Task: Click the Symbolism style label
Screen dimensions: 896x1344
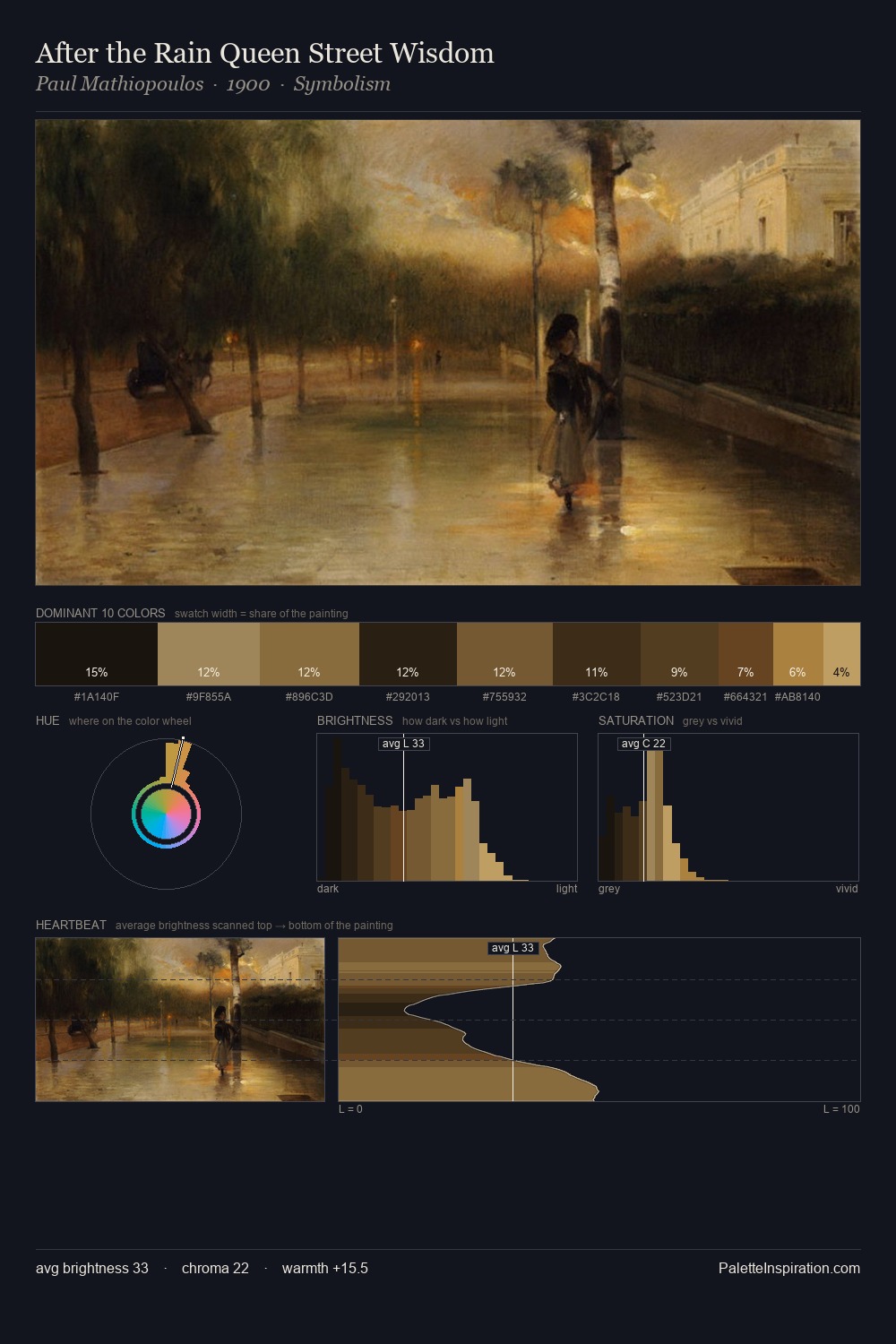Action: (341, 84)
